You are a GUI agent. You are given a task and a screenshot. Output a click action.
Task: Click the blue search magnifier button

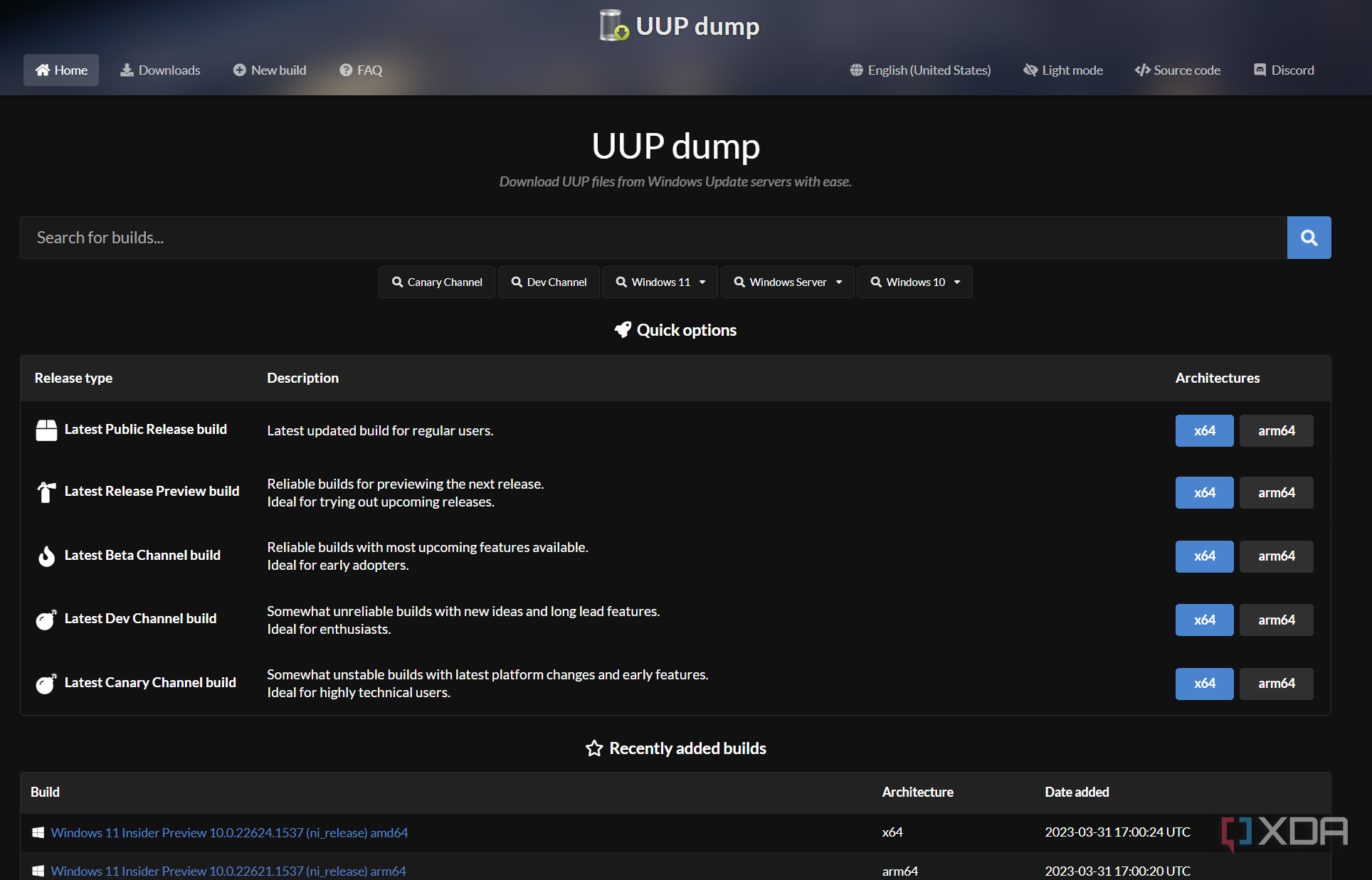point(1309,238)
